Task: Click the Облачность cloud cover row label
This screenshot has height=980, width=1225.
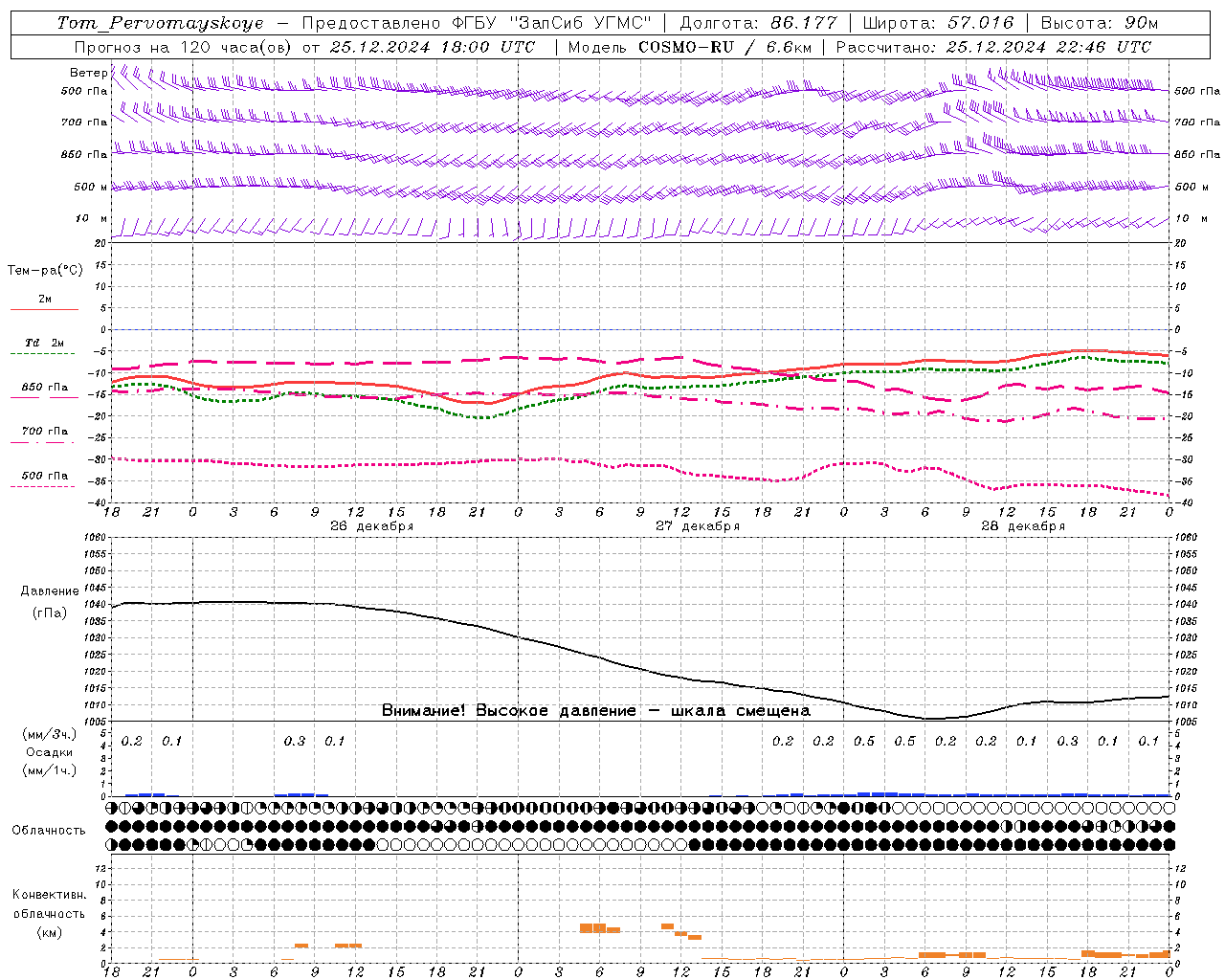Action: [49, 831]
